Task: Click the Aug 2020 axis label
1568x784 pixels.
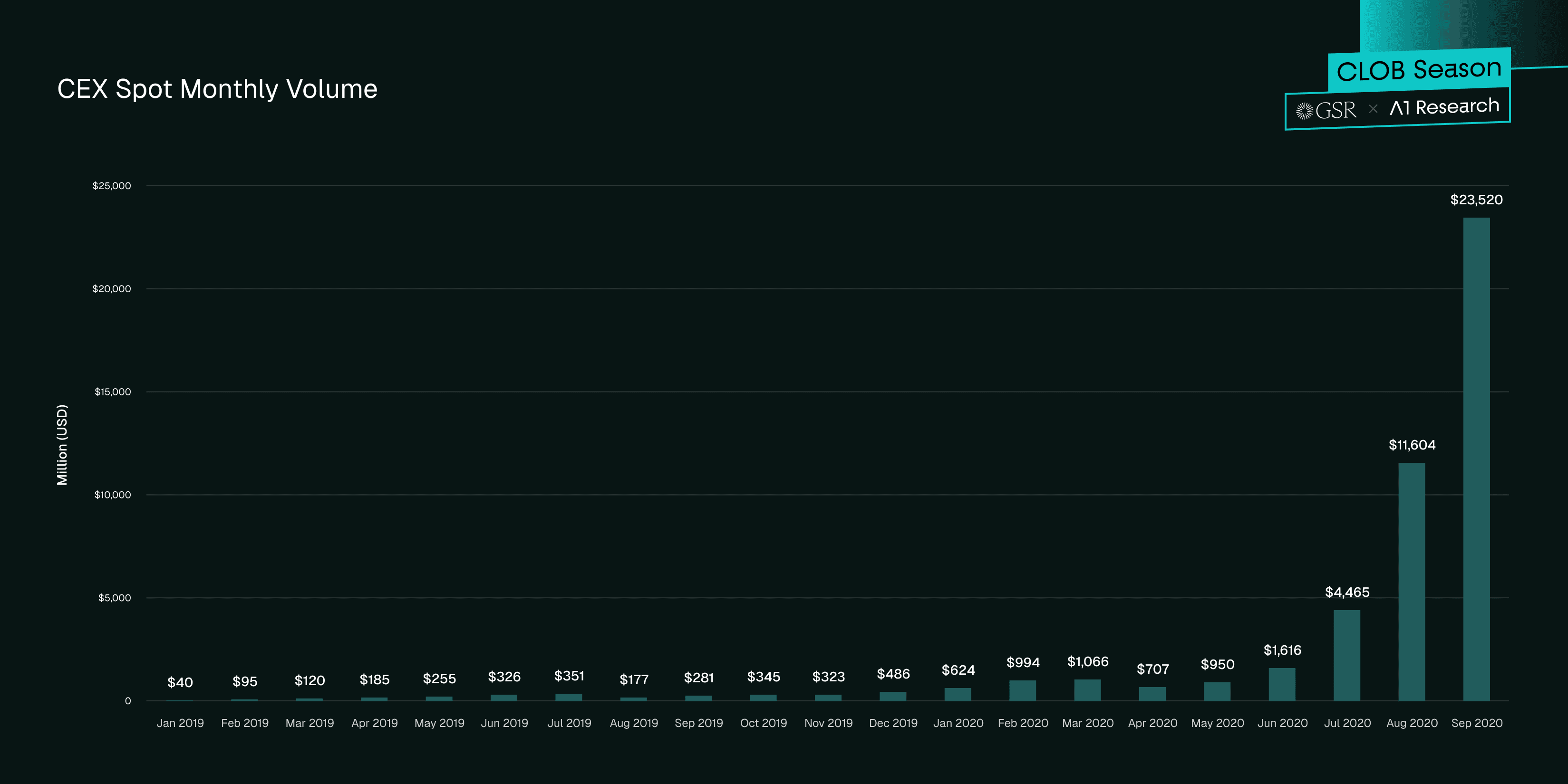Action: pyautogui.click(x=1412, y=723)
